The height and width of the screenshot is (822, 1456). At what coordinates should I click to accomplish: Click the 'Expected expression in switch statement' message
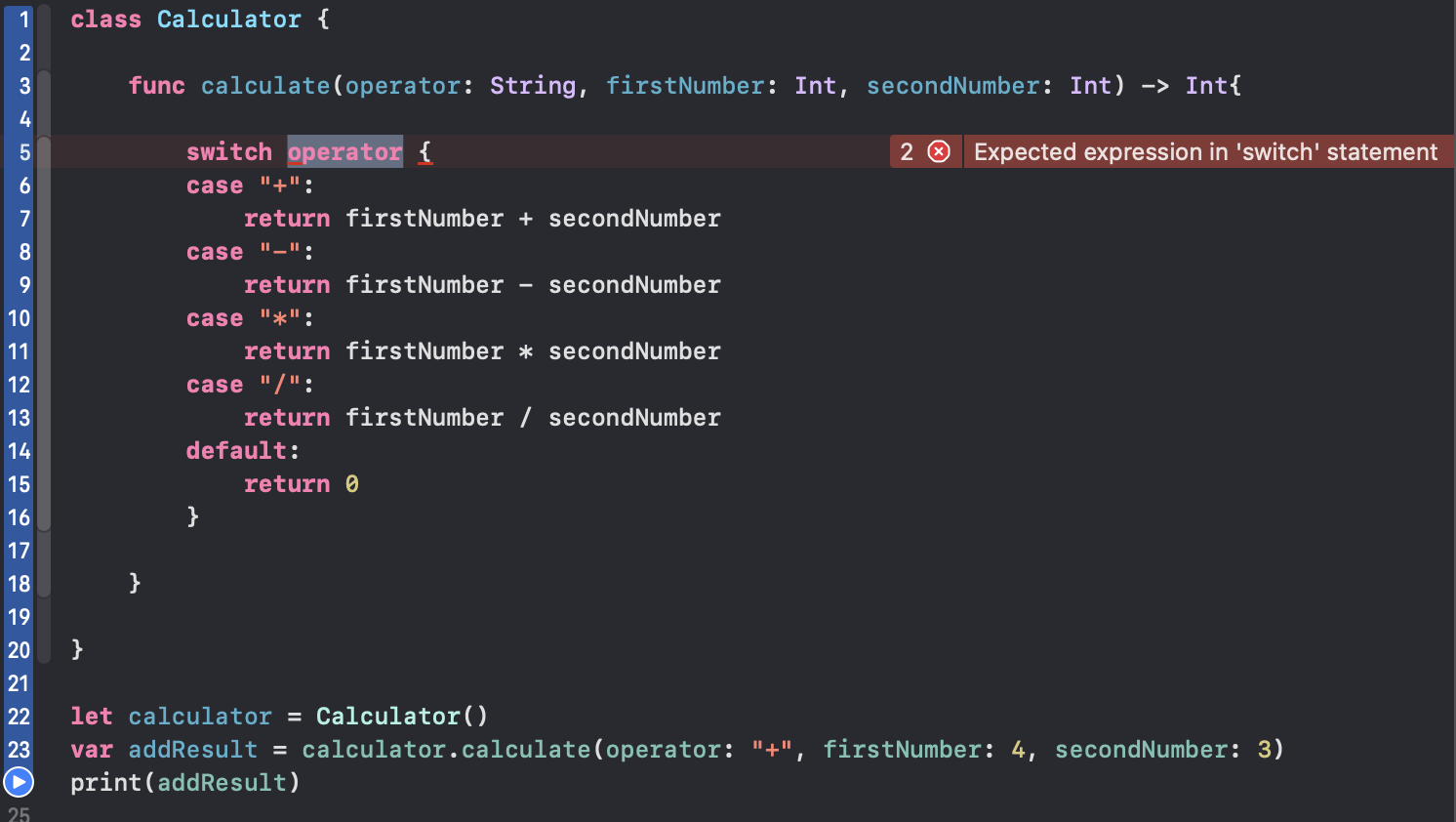pos(1205,151)
